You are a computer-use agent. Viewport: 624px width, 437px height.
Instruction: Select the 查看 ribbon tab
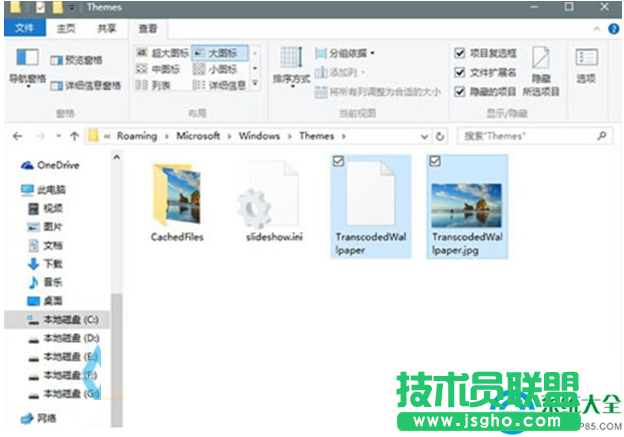point(148,28)
